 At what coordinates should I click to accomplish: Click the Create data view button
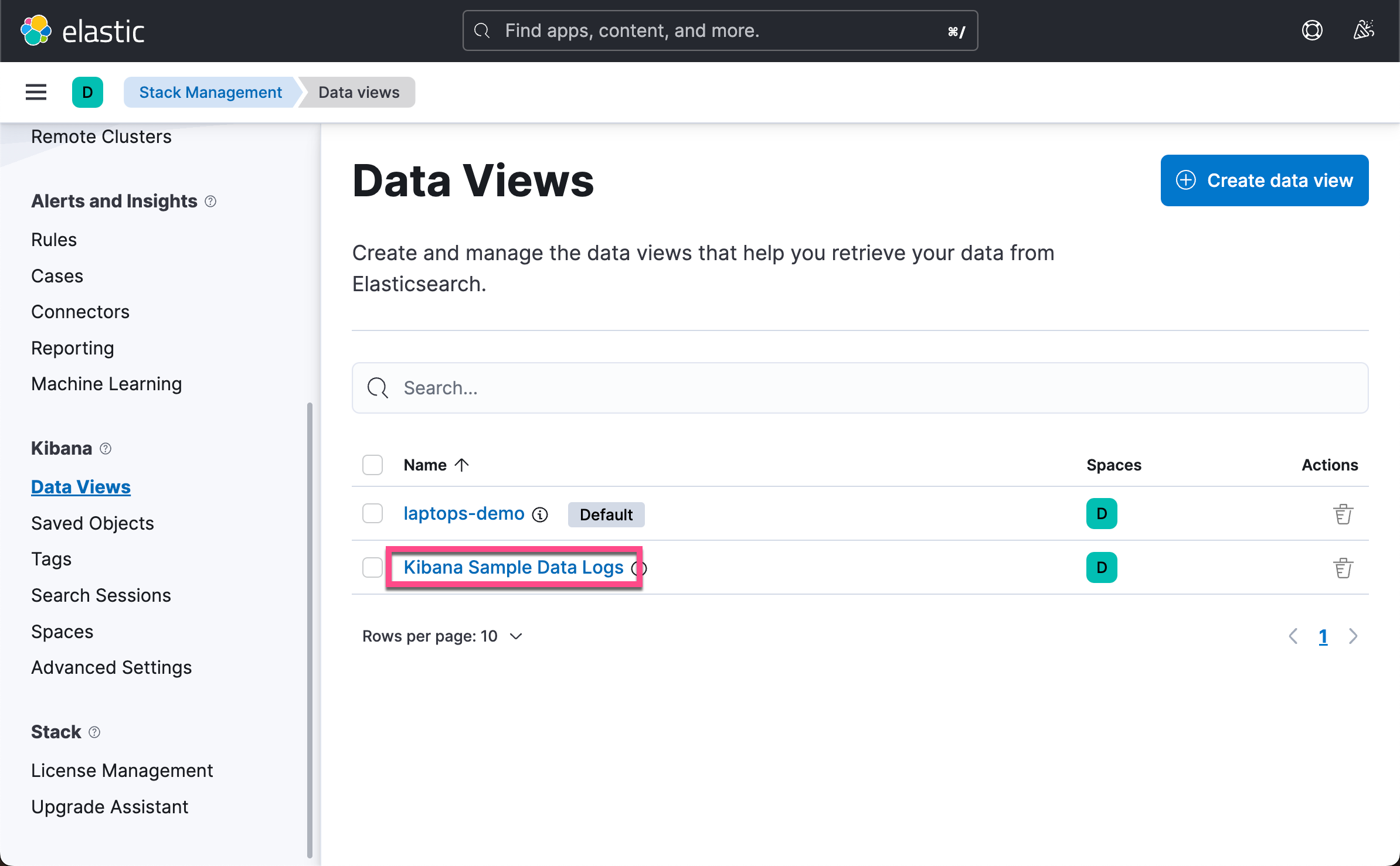tap(1264, 180)
